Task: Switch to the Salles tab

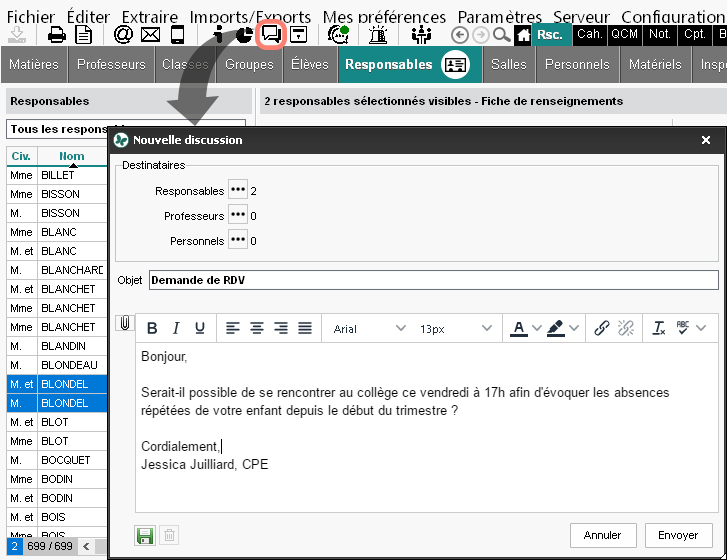Action: 509,65
